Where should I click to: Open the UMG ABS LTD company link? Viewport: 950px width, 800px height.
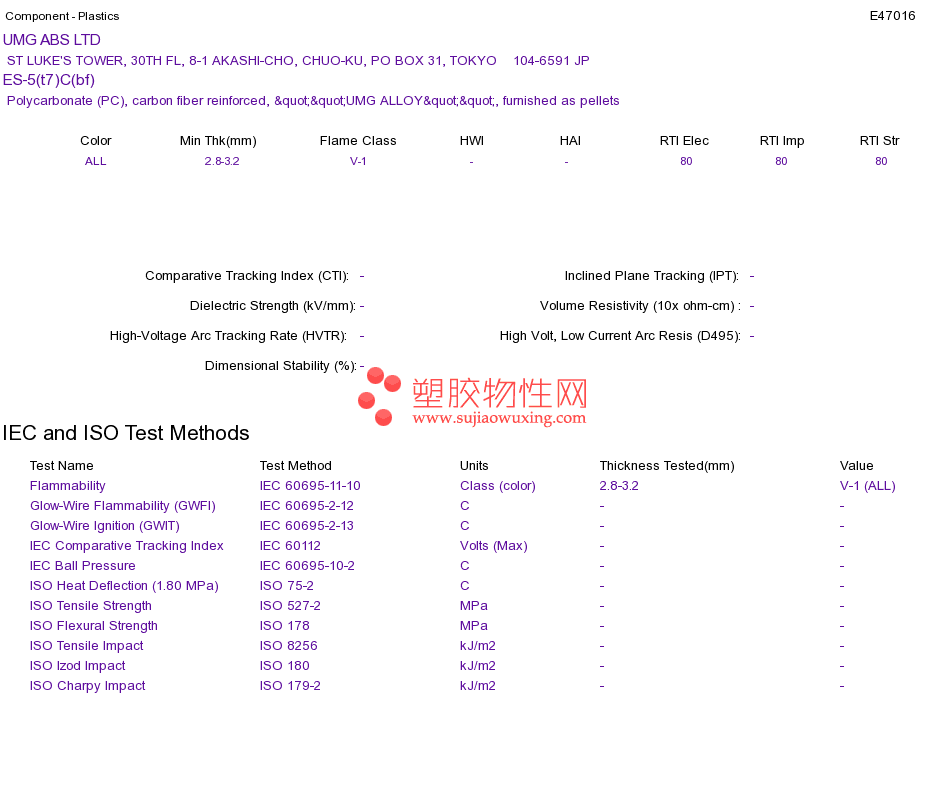tap(51, 40)
